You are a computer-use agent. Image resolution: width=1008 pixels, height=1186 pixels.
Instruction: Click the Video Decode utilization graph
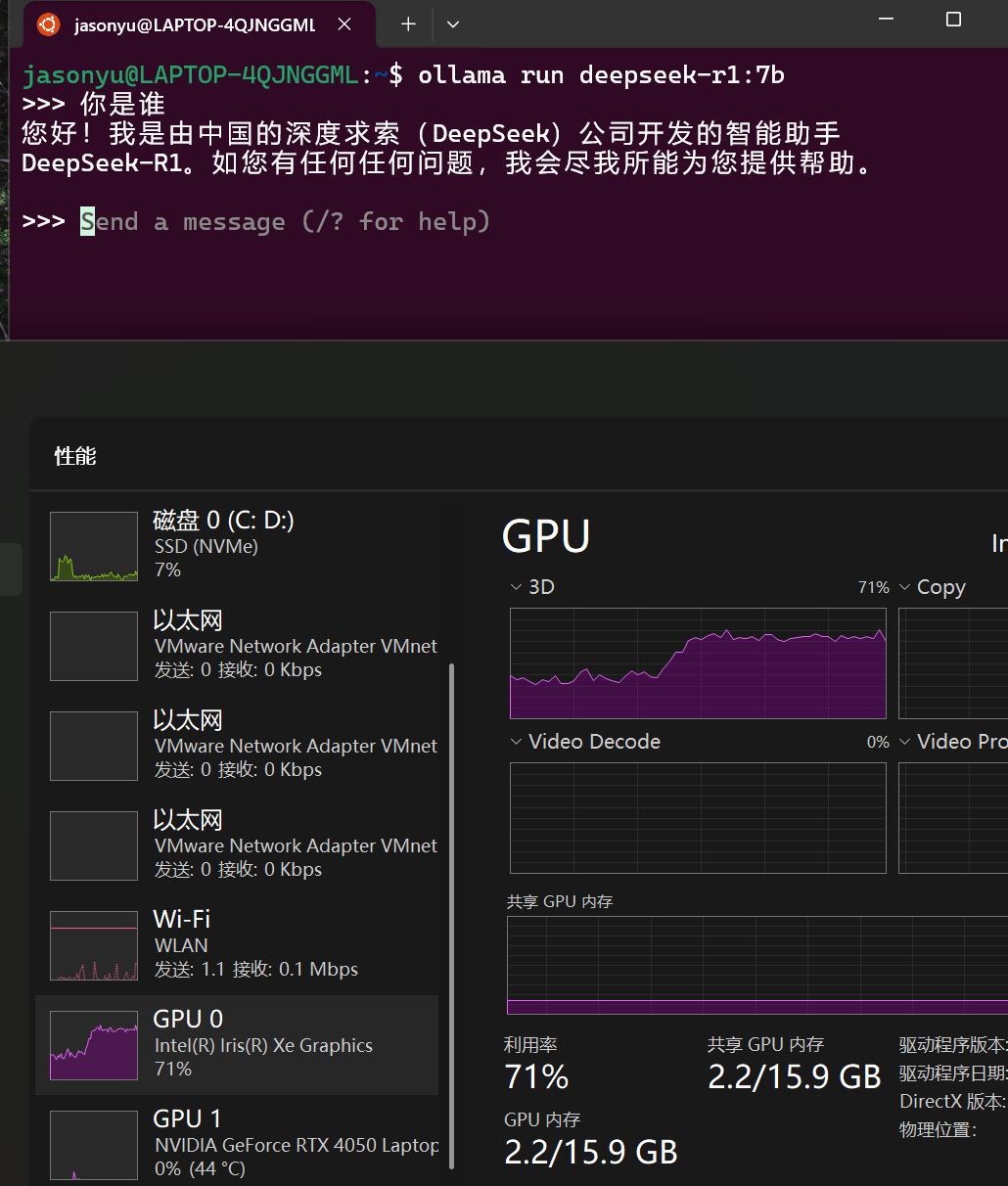(698, 818)
